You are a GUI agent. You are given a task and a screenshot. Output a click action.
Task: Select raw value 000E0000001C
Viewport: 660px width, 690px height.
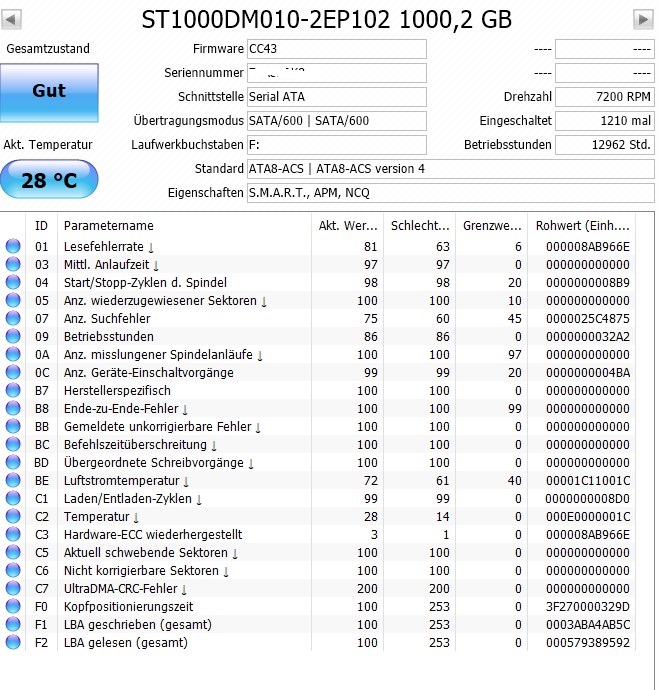[588, 517]
